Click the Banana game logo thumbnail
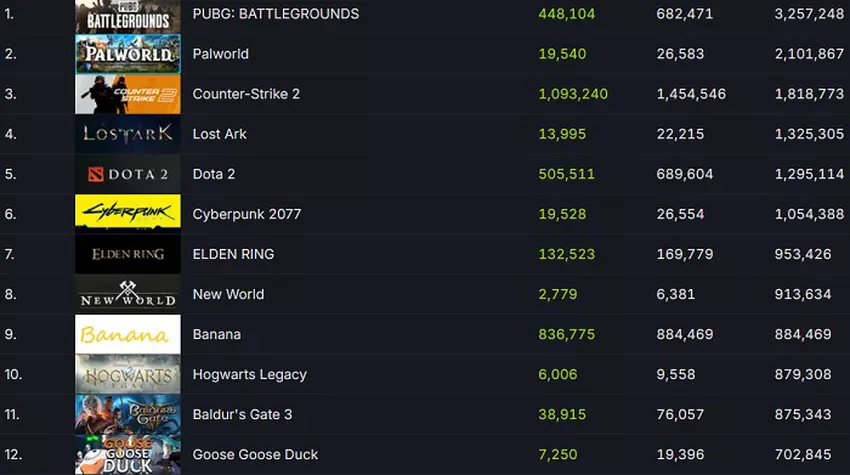The height and width of the screenshot is (475, 850). (128, 334)
